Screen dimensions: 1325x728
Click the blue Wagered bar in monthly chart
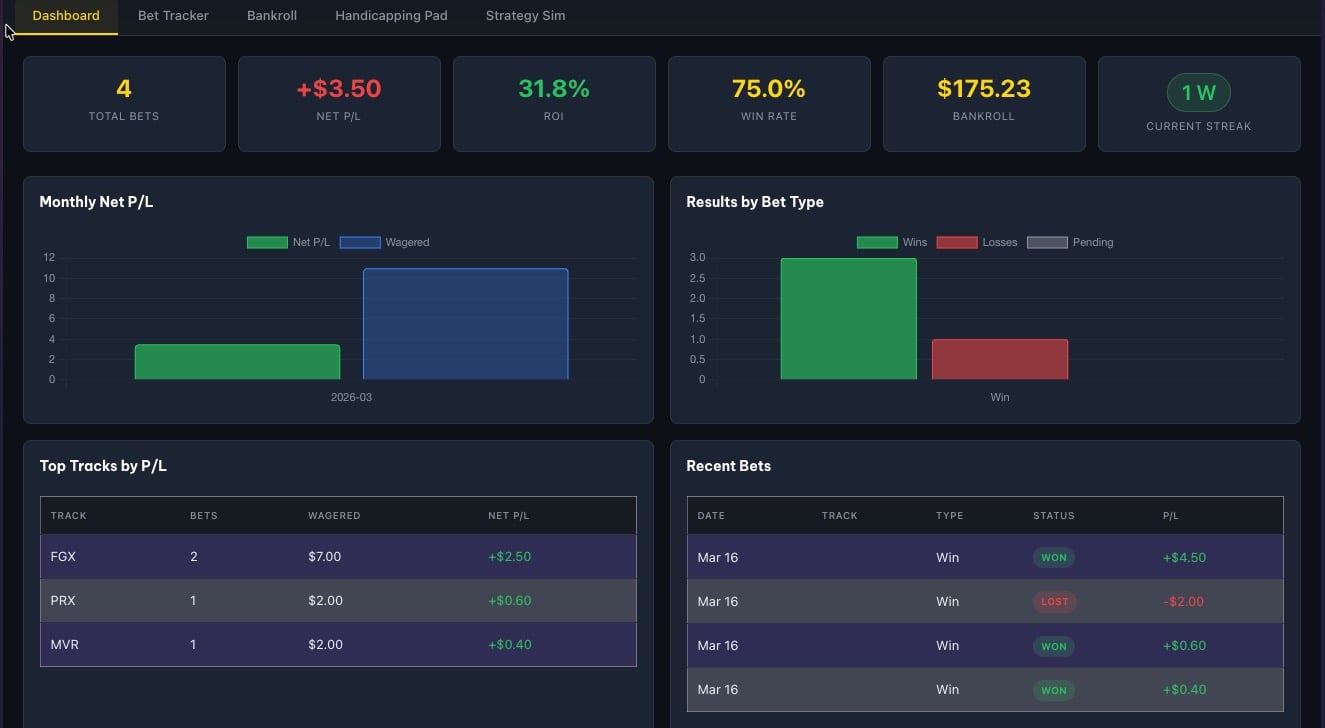click(x=465, y=324)
